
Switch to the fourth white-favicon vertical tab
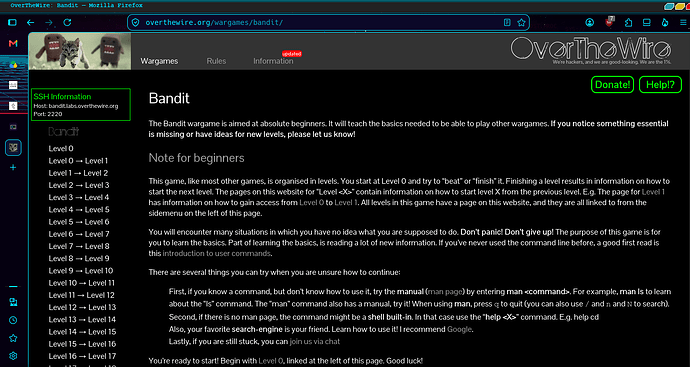coord(13,106)
